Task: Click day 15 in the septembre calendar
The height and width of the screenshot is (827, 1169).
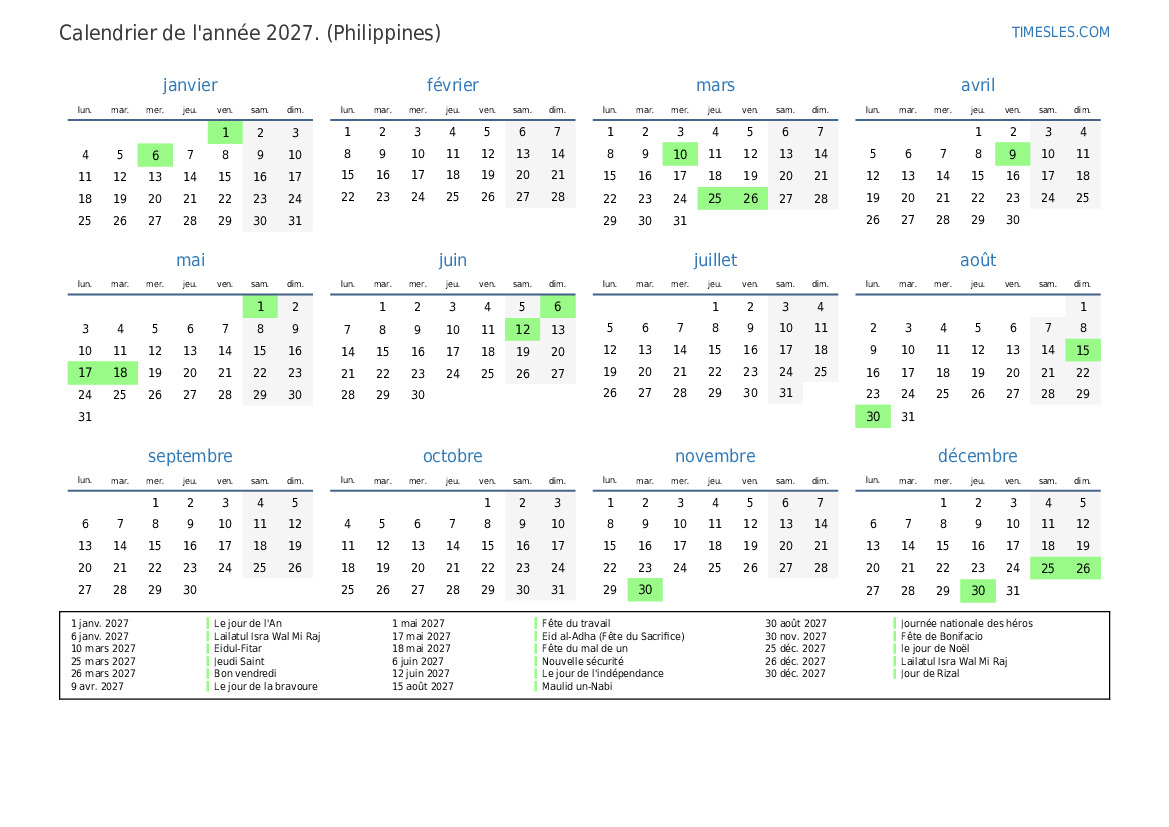Action: (x=155, y=546)
